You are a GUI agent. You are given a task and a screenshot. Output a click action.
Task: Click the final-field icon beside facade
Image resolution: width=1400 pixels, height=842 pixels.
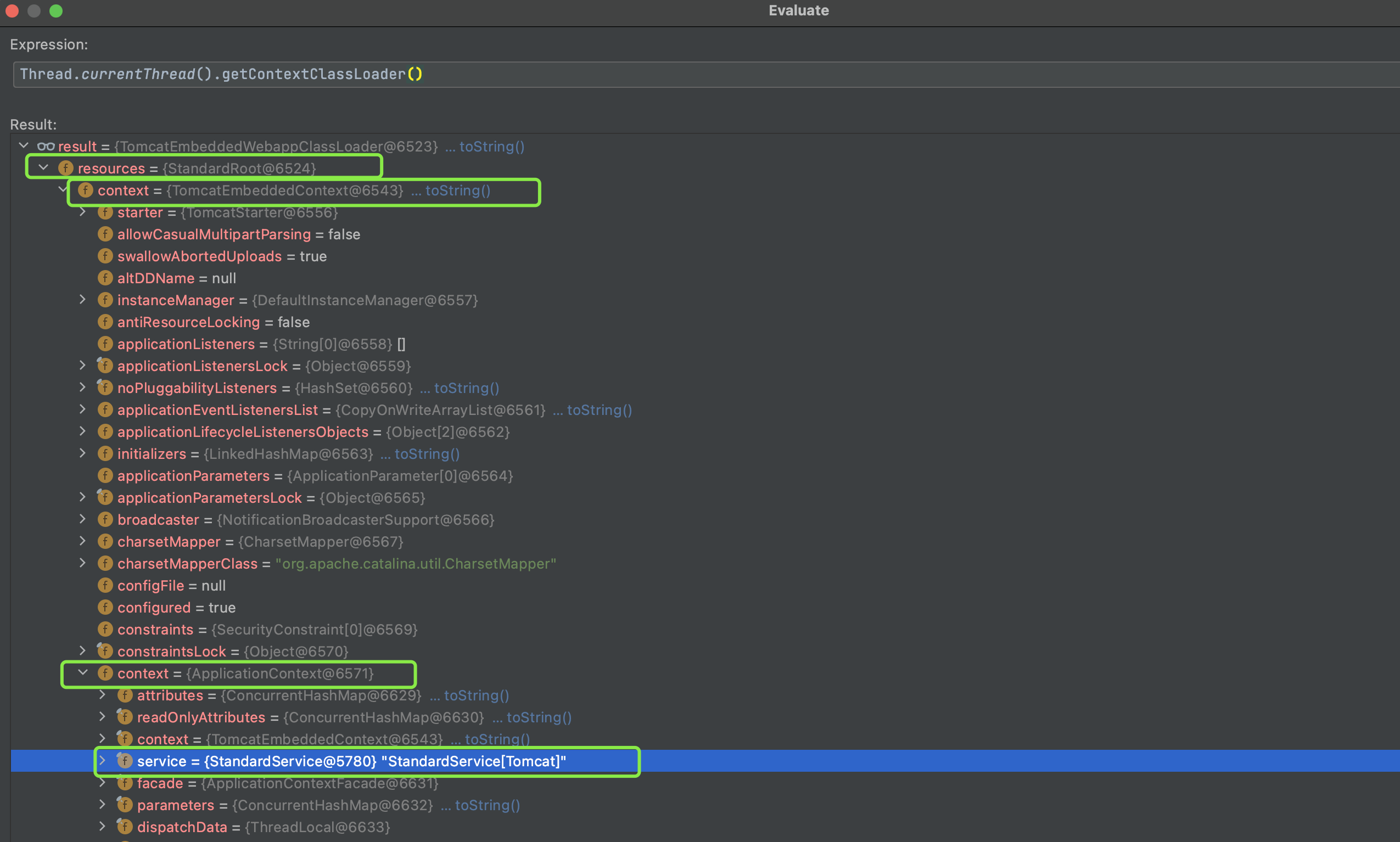124,782
